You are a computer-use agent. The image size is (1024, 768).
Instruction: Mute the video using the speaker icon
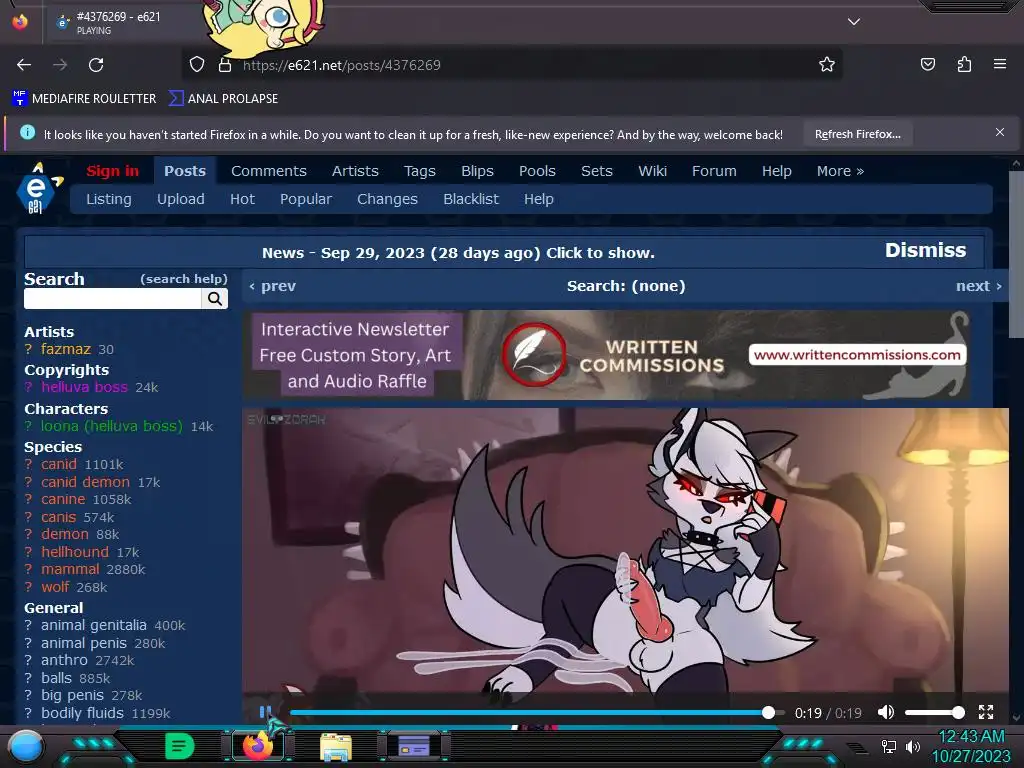(886, 712)
